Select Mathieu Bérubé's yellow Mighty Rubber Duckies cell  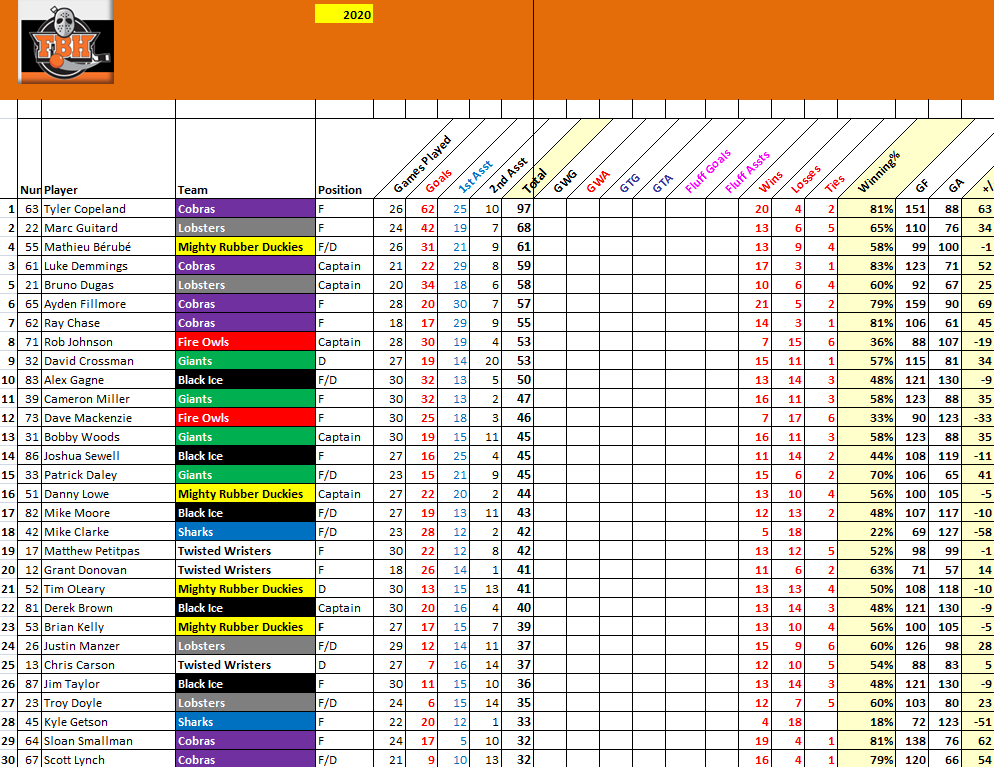pyautogui.click(x=244, y=247)
